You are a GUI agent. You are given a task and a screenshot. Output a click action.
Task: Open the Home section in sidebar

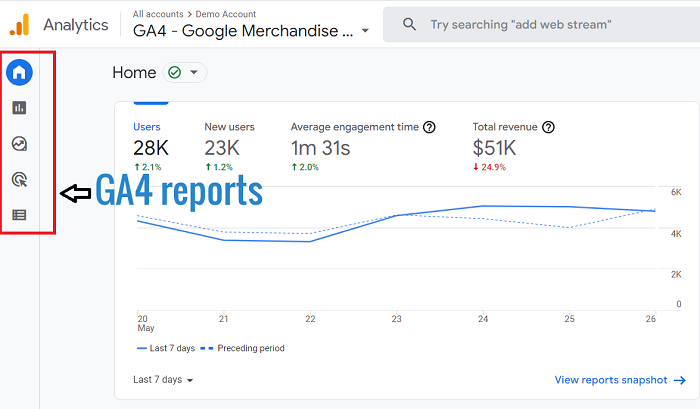tap(19, 72)
